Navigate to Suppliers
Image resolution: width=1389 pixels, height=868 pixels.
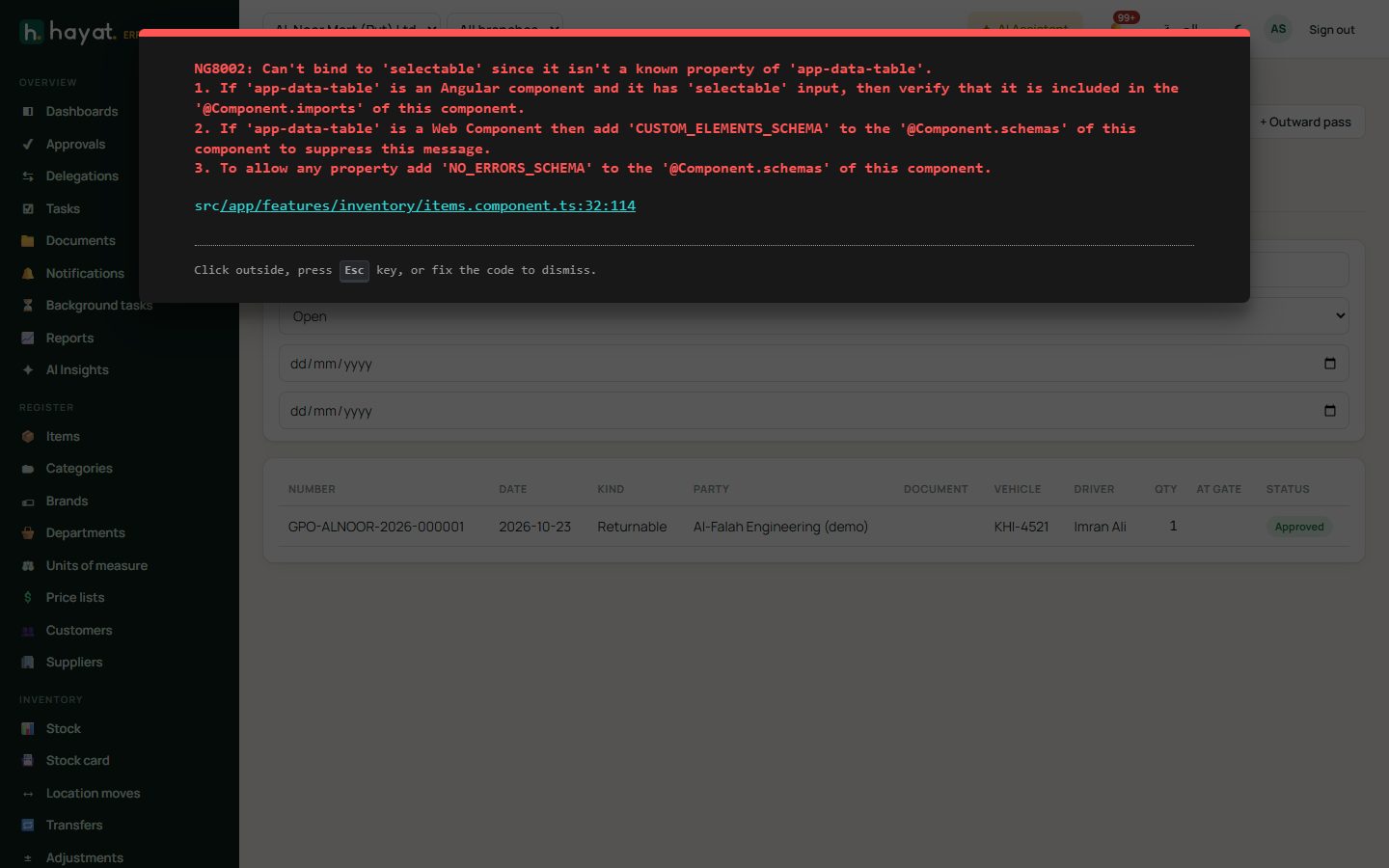(x=74, y=663)
